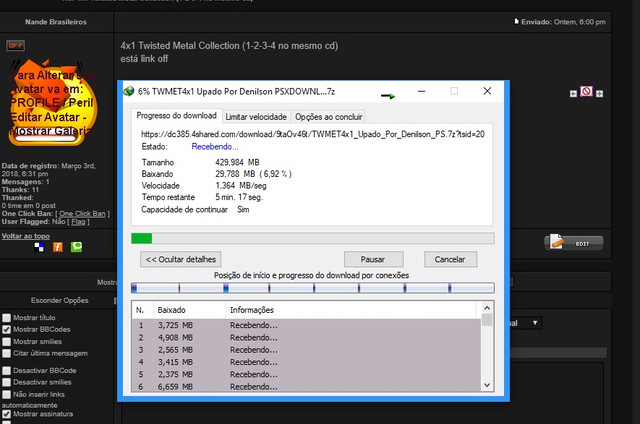Click the EDIT post button
This screenshot has height=424, width=640.
click(x=574, y=243)
